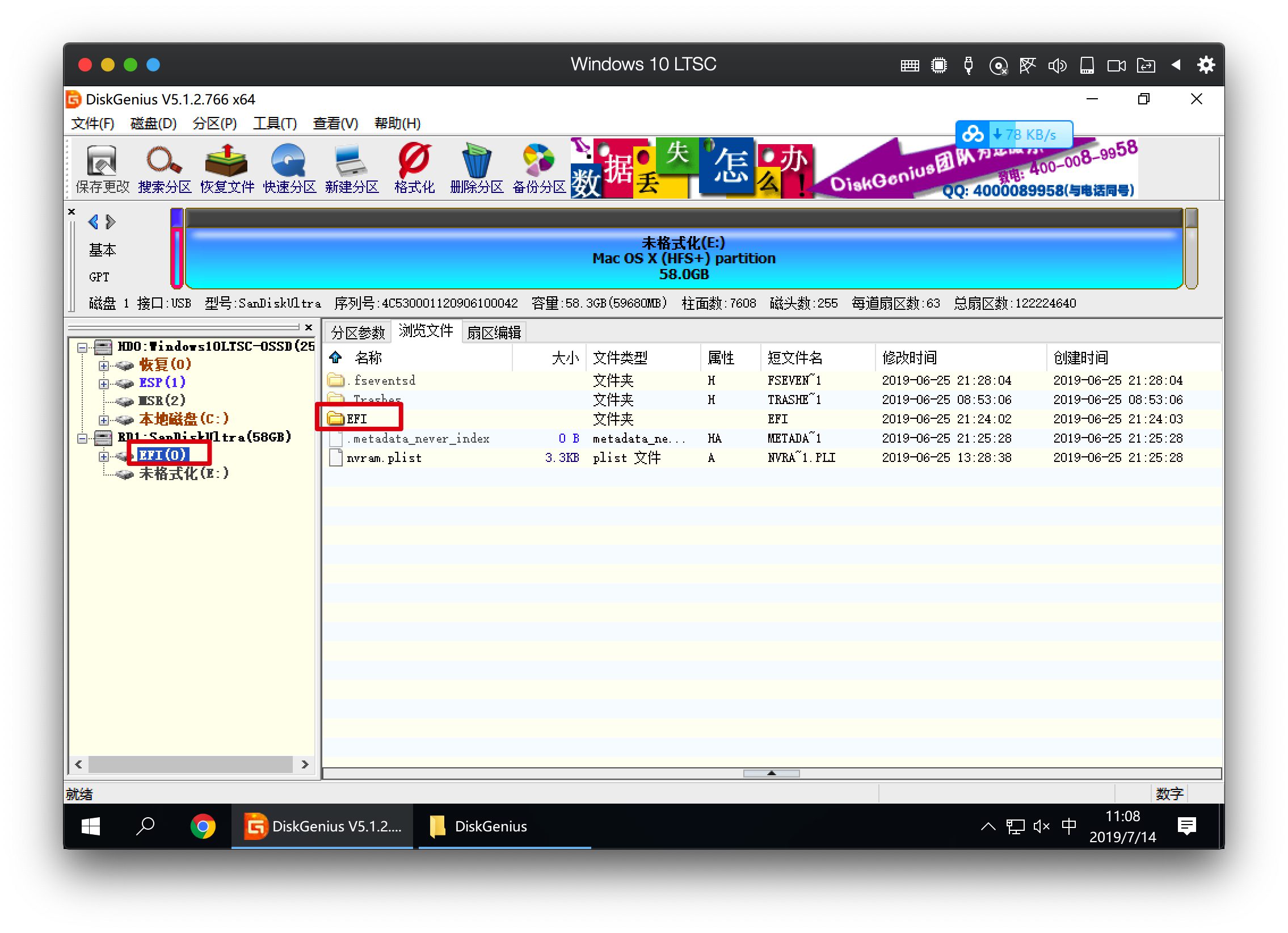This screenshot has width=1288, height=933.
Task: Open the 分区(P) menu
Action: (x=214, y=123)
